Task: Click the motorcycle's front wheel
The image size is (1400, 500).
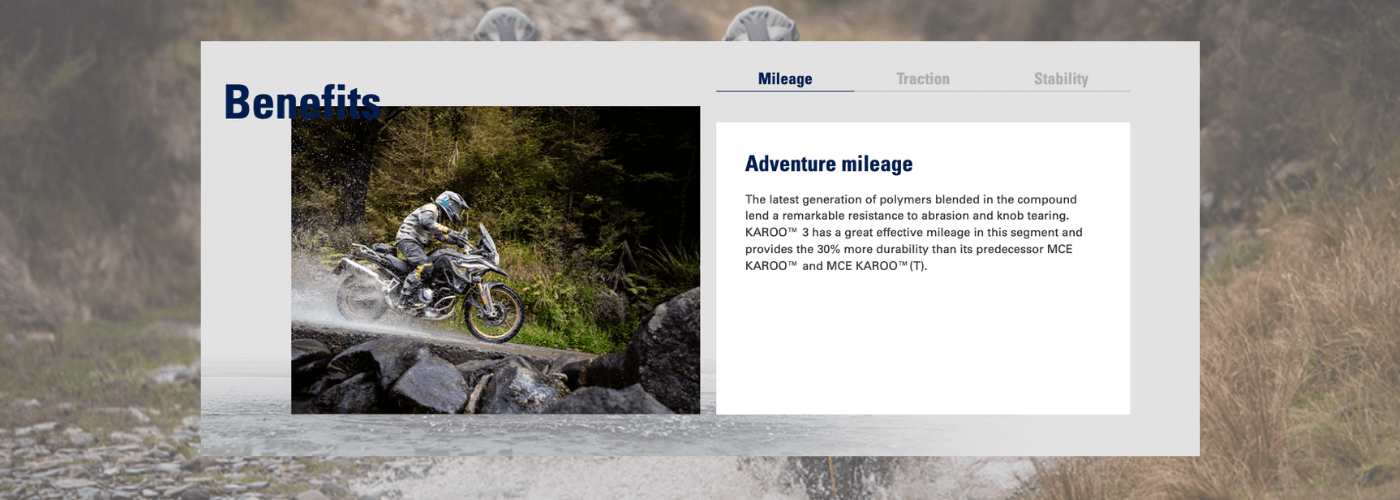Action: tap(493, 311)
